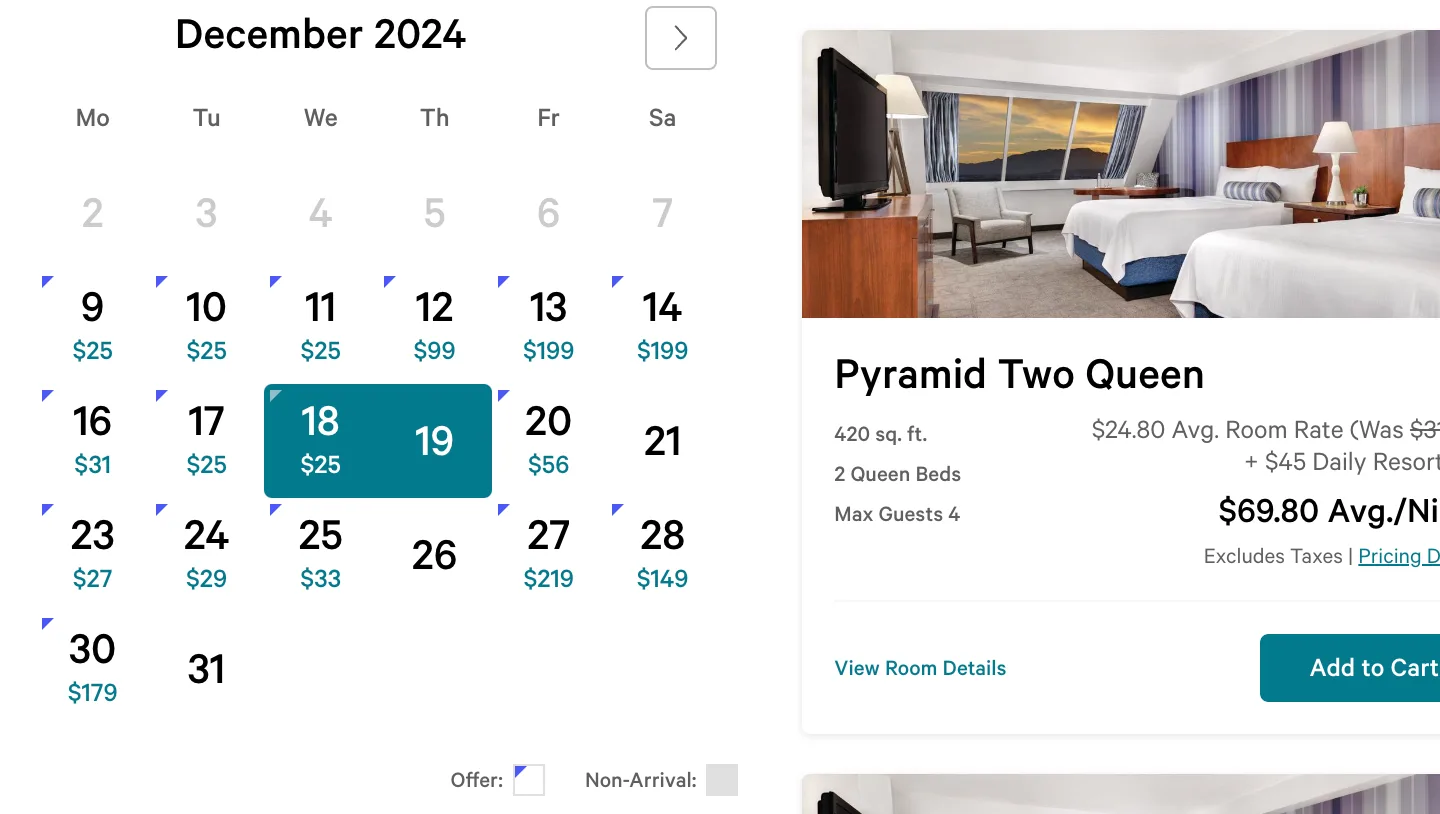Image resolution: width=1440 pixels, height=814 pixels.
Task: Pick December 23 priced $27
Action: tap(92, 552)
